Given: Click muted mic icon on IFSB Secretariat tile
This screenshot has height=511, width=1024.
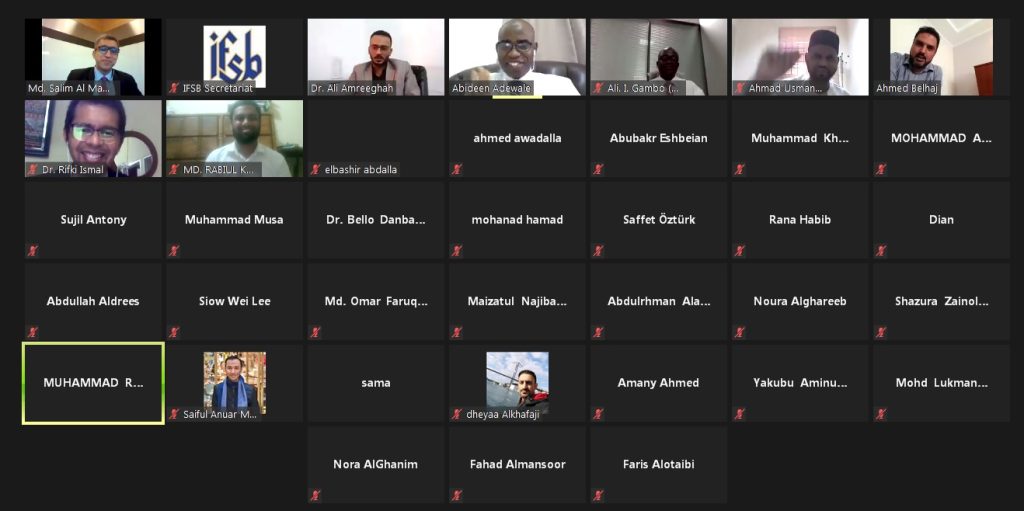Looking at the screenshot, I should click(174, 88).
